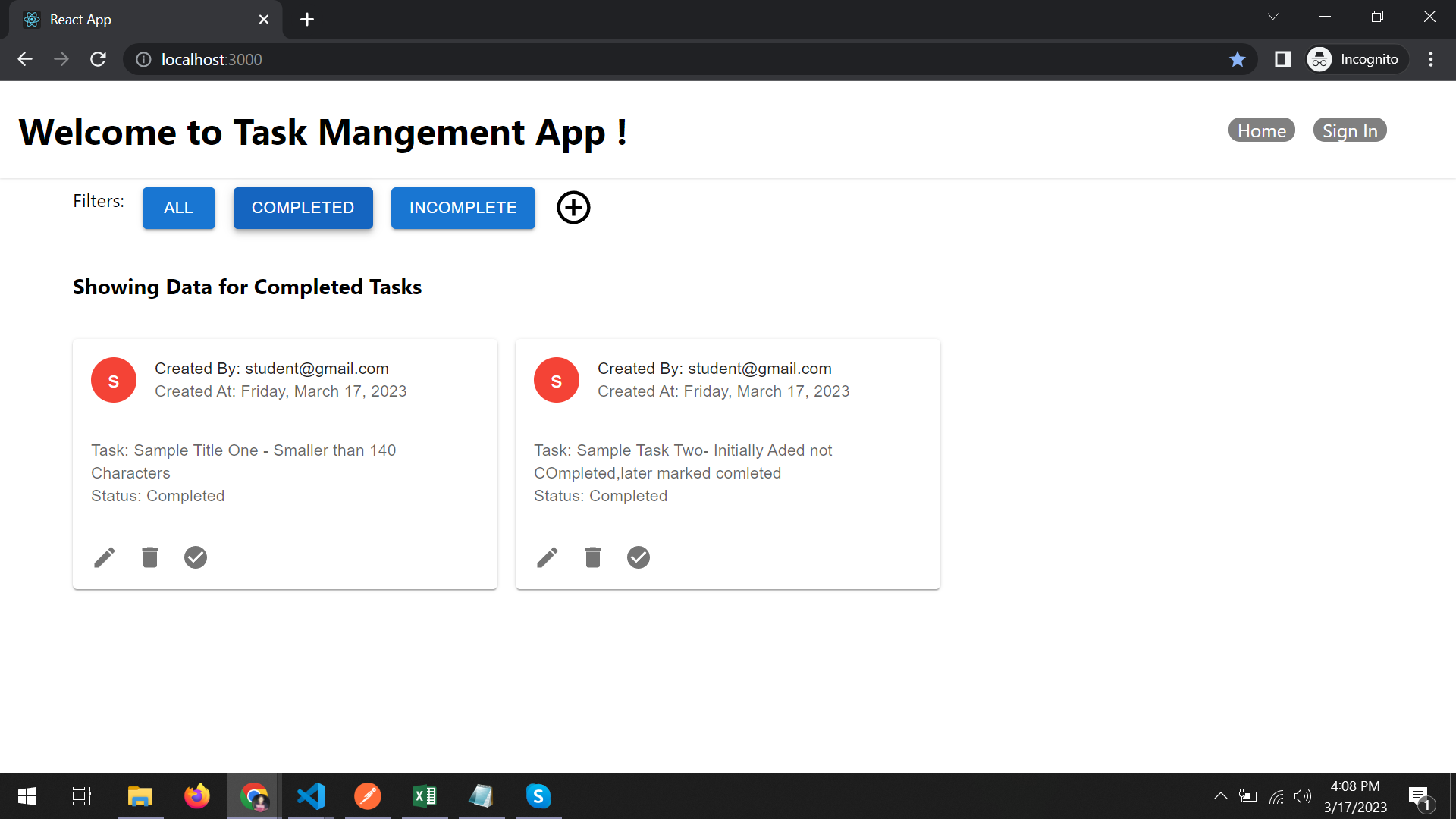Delete the Sample Title One task

(x=150, y=557)
